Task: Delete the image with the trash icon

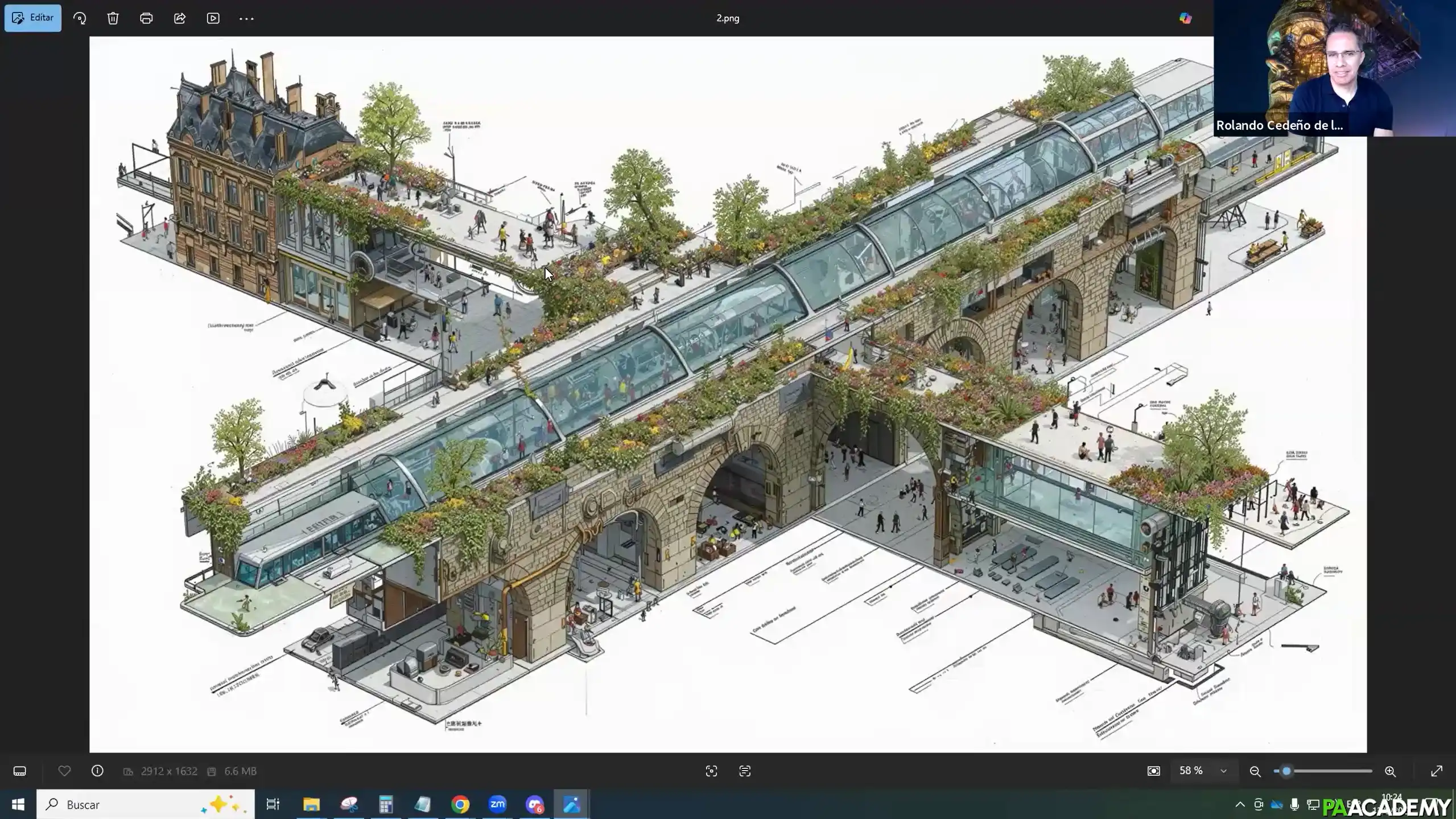Action: tap(113, 18)
